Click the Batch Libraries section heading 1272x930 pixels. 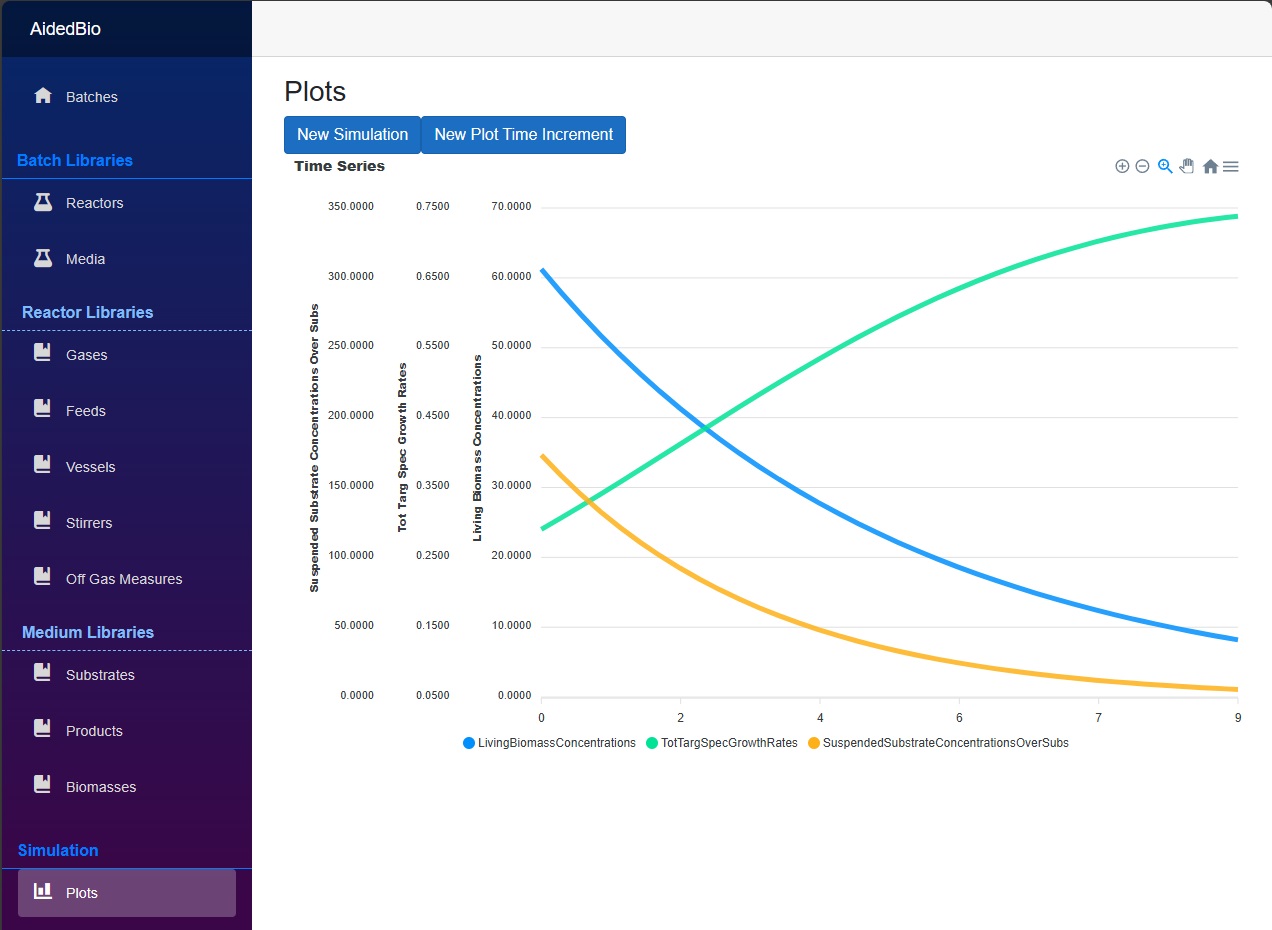[75, 160]
